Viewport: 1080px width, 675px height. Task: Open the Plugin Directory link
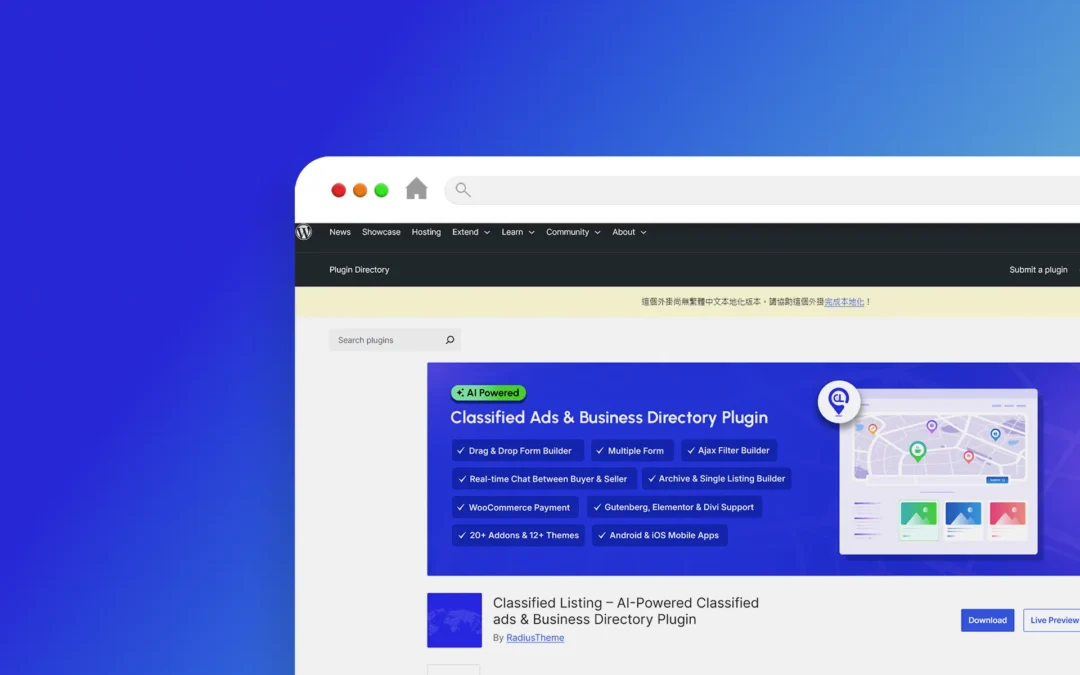(359, 270)
